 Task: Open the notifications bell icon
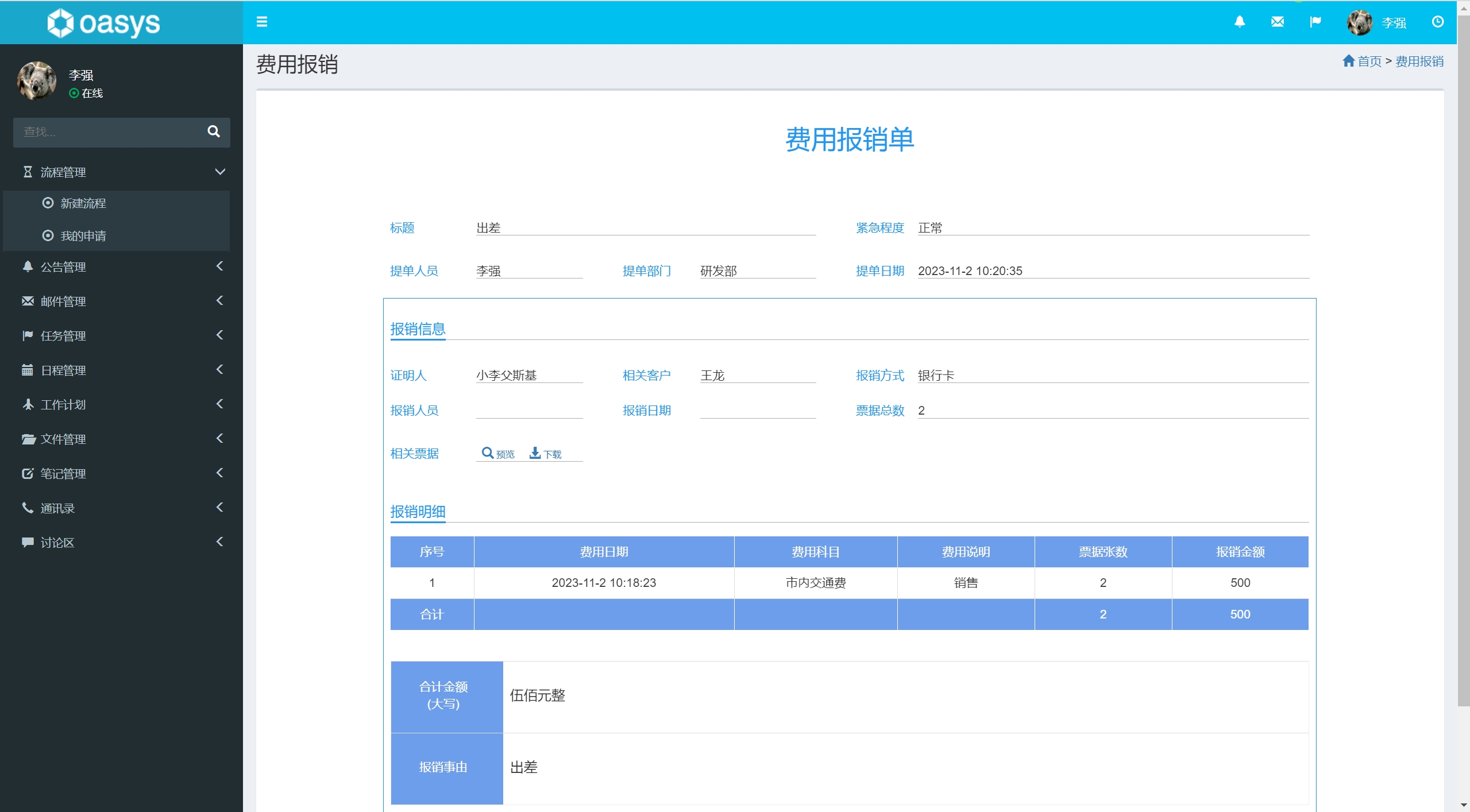click(x=1240, y=22)
